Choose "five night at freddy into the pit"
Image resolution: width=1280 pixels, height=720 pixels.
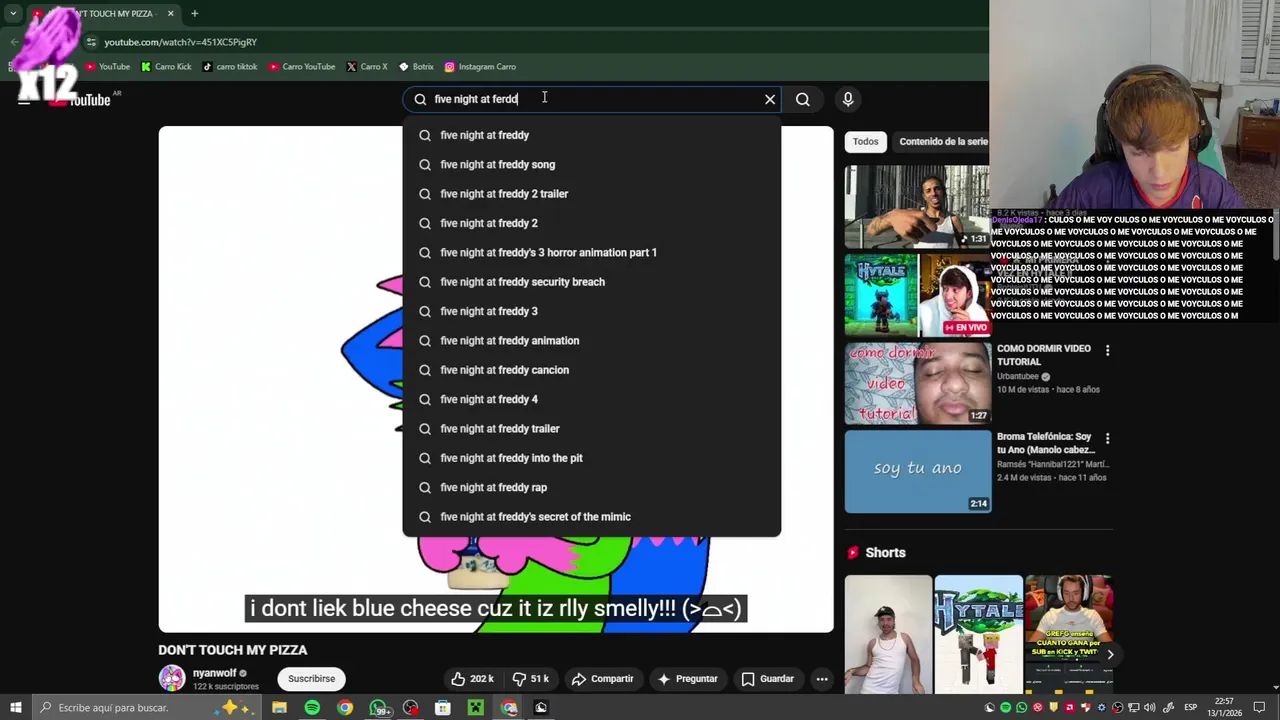591,458
